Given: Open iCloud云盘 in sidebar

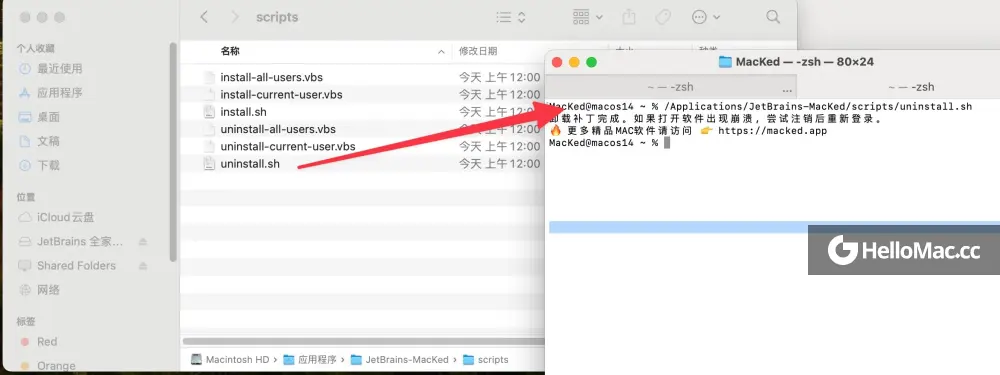Looking at the screenshot, I should 65,217.
